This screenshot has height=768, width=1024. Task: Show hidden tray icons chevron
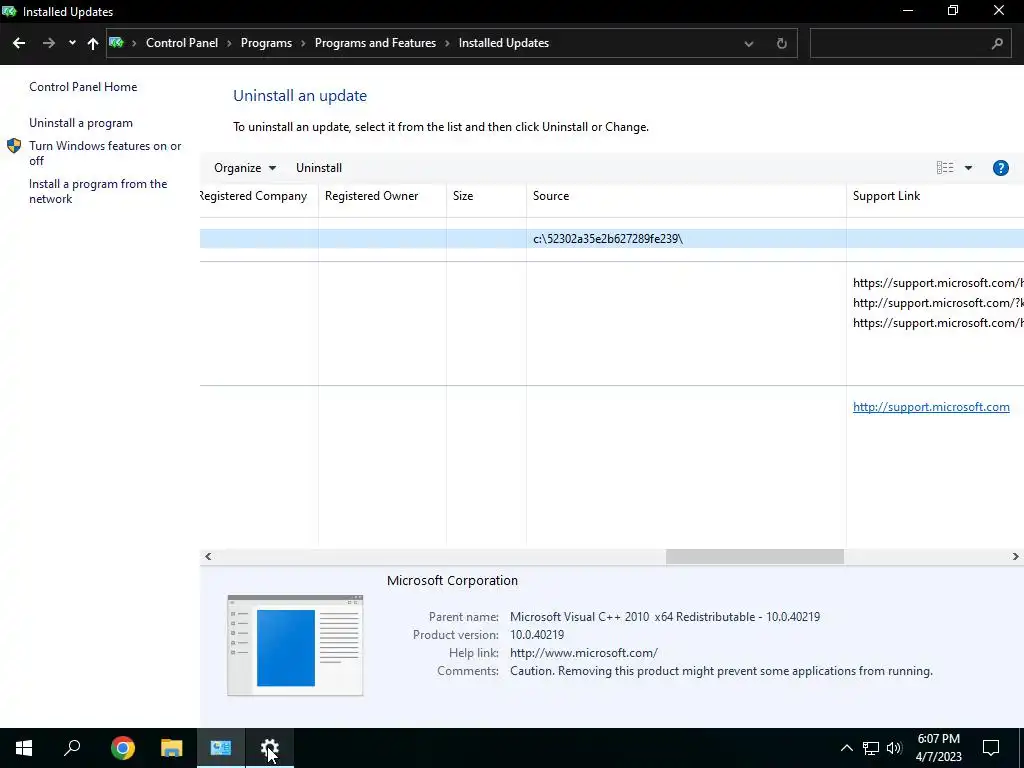point(846,748)
